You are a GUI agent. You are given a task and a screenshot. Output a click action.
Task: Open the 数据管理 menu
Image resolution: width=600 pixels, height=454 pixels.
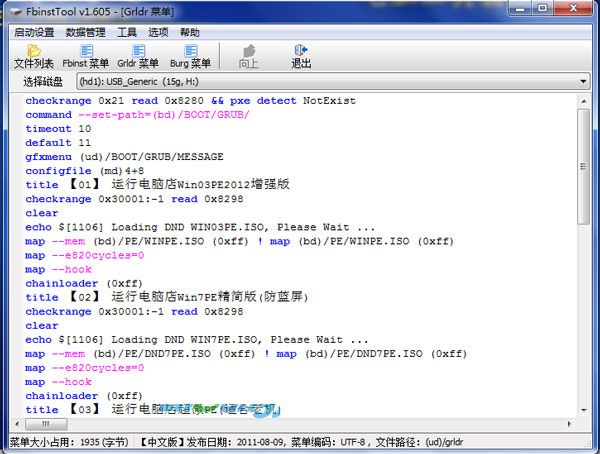86,32
